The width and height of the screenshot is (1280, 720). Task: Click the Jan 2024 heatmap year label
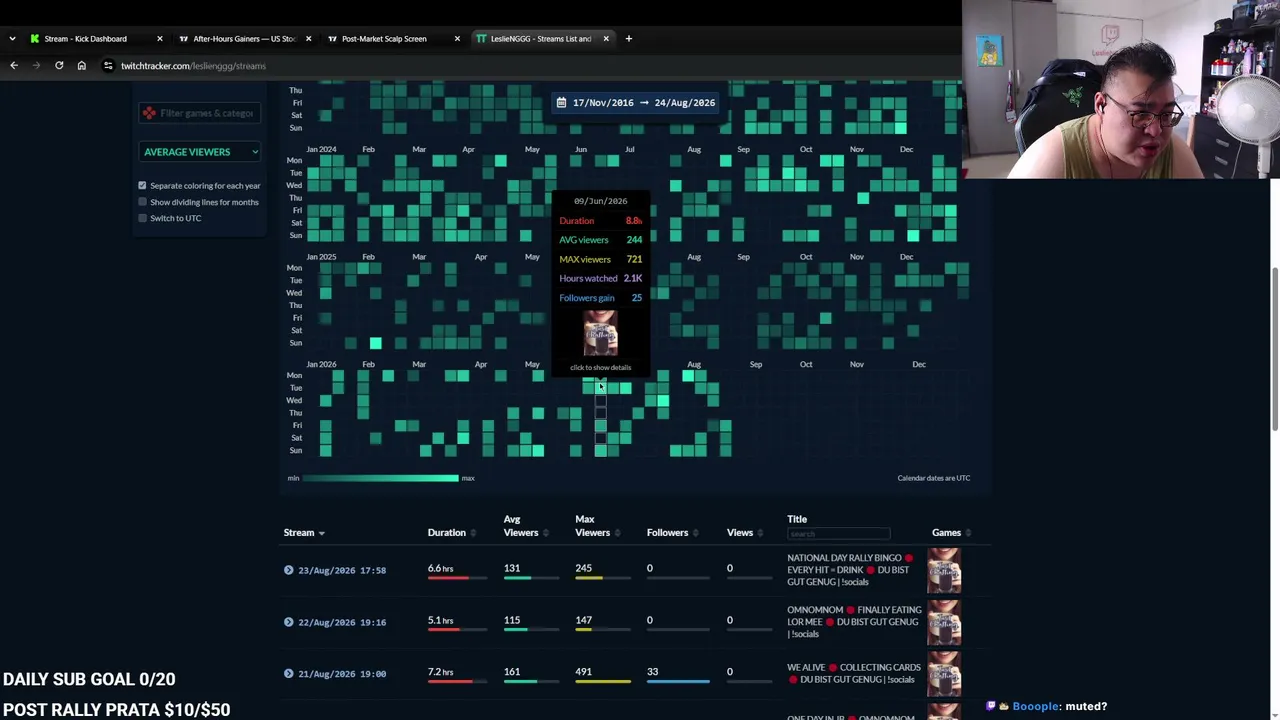click(x=322, y=149)
